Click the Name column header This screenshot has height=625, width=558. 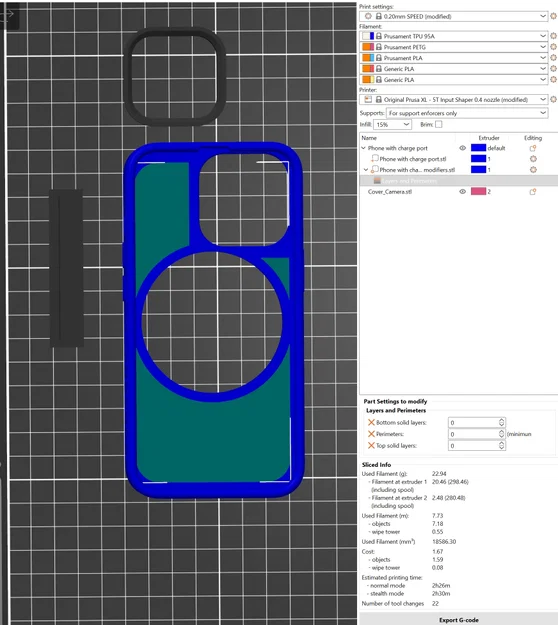[x=369, y=138]
